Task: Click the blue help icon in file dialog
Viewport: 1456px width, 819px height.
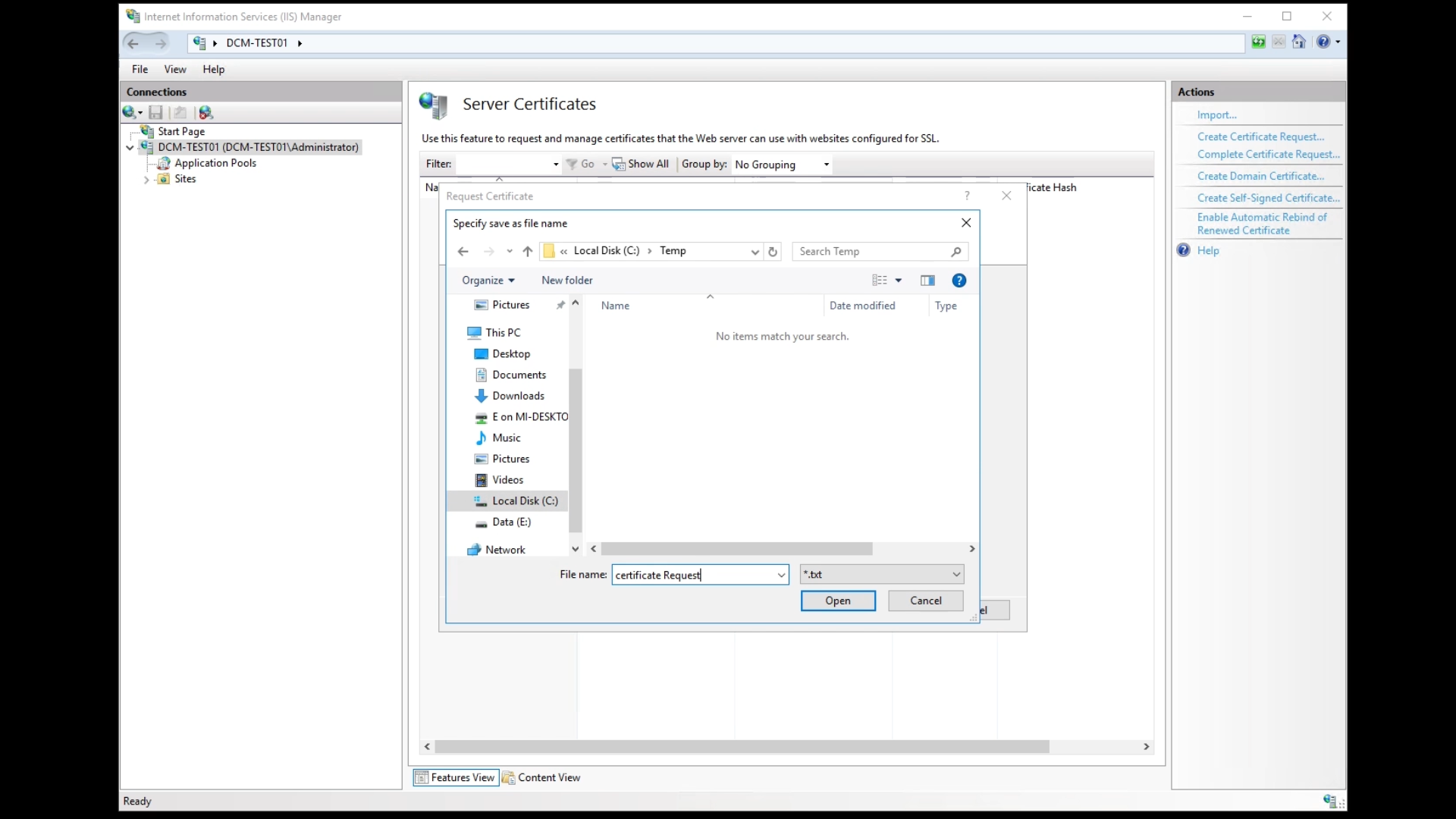Action: click(959, 281)
